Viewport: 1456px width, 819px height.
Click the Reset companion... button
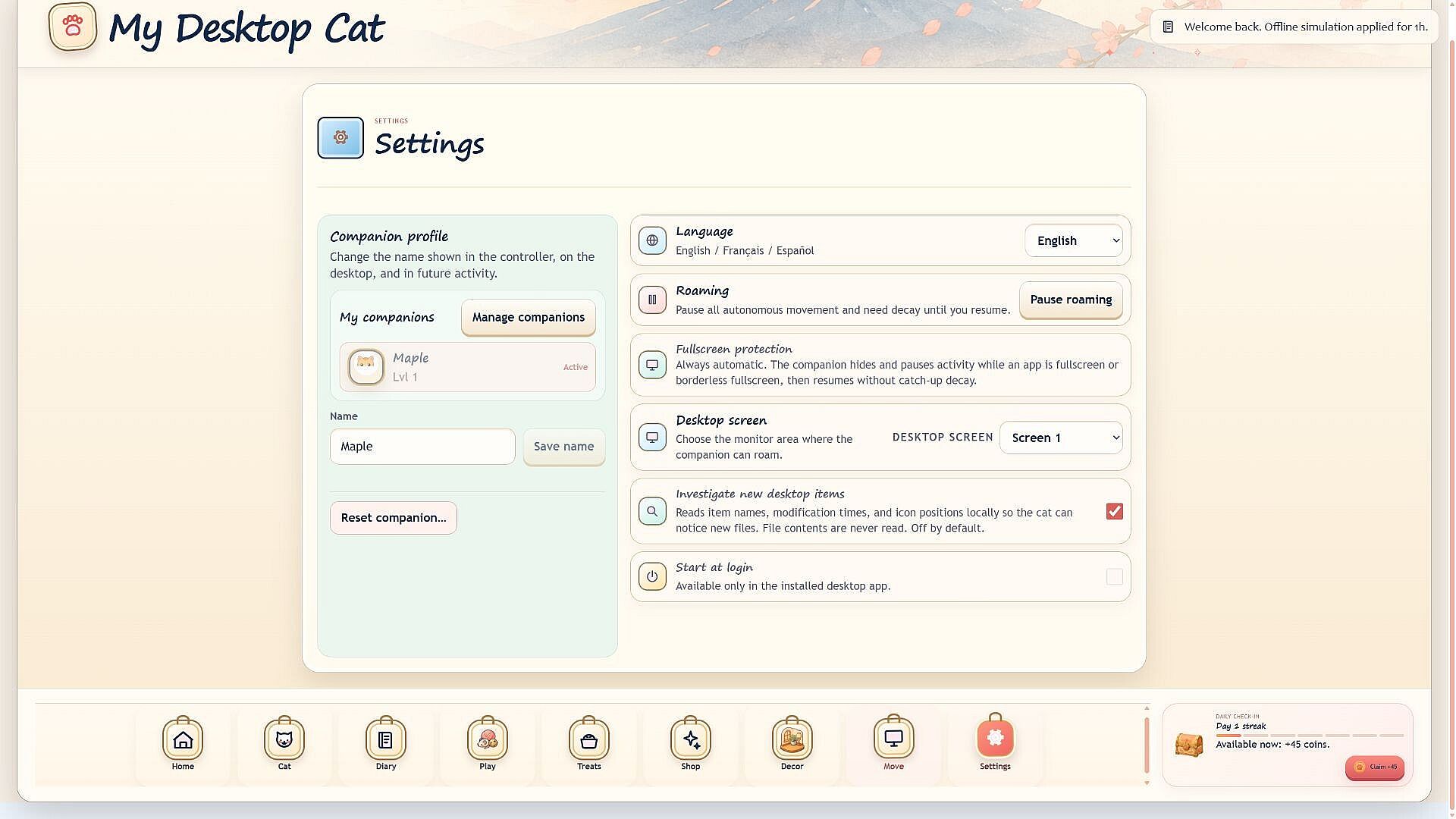(394, 518)
